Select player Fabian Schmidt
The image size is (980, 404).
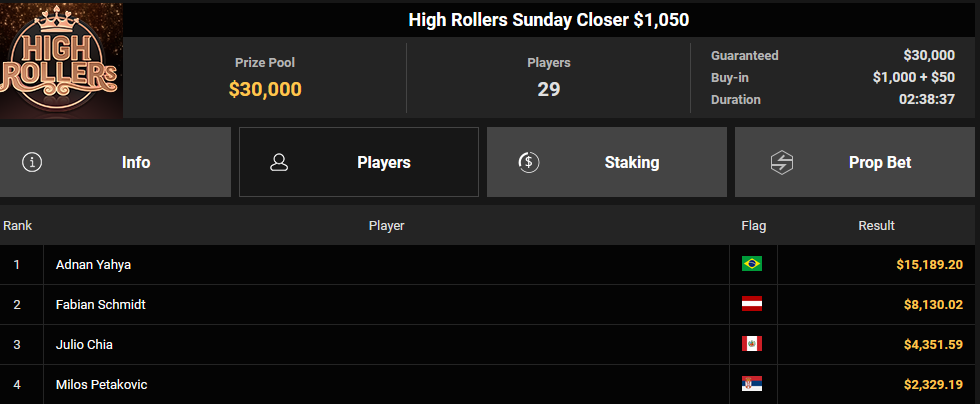101,305
